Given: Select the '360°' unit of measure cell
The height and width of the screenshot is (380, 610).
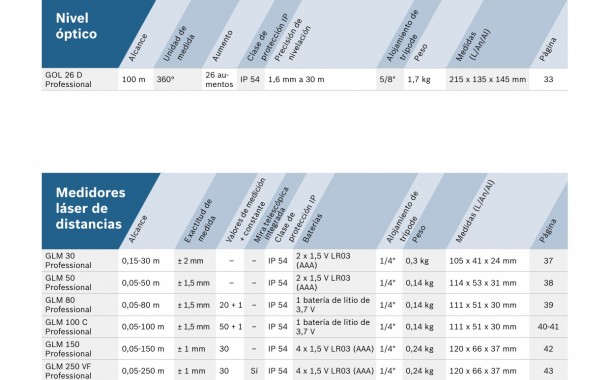Looking at the screenshot, I should 165,79.
